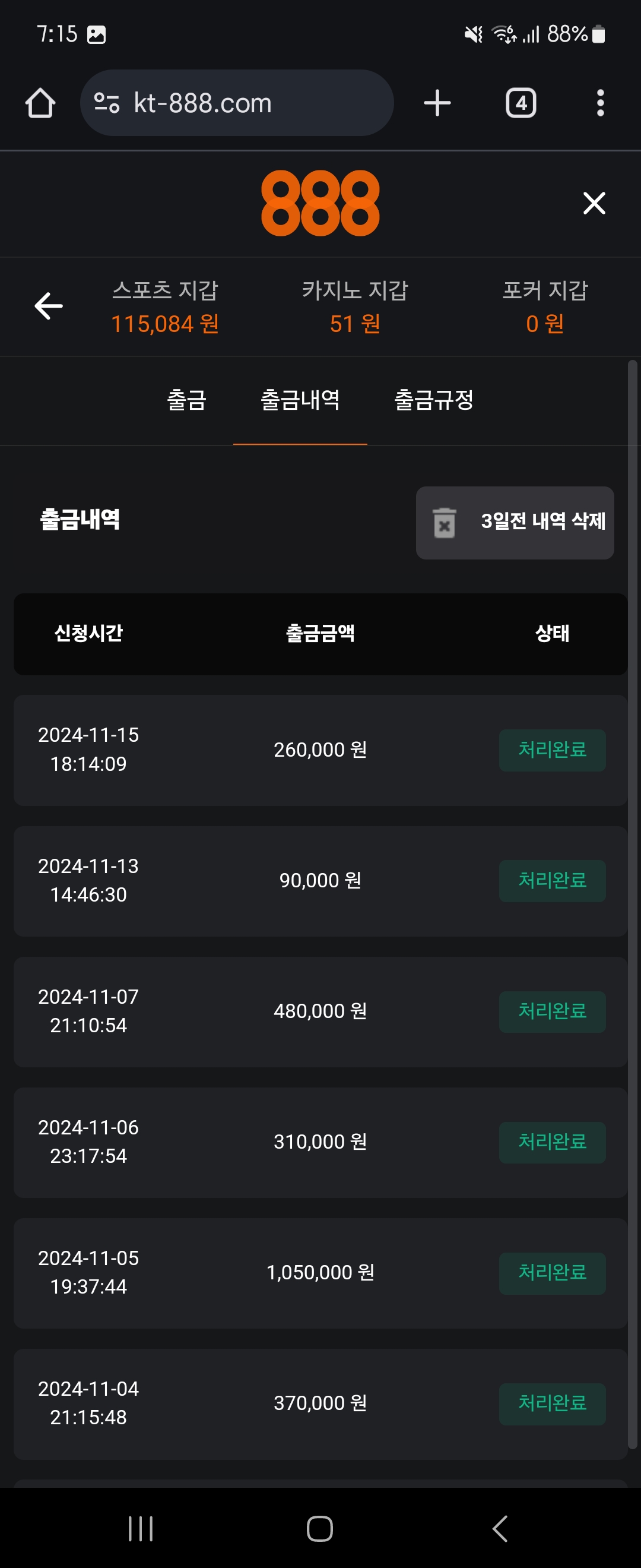Go back using the left arrow icon
This screenshot has width=641, height=1568.
tap(49, 305)
